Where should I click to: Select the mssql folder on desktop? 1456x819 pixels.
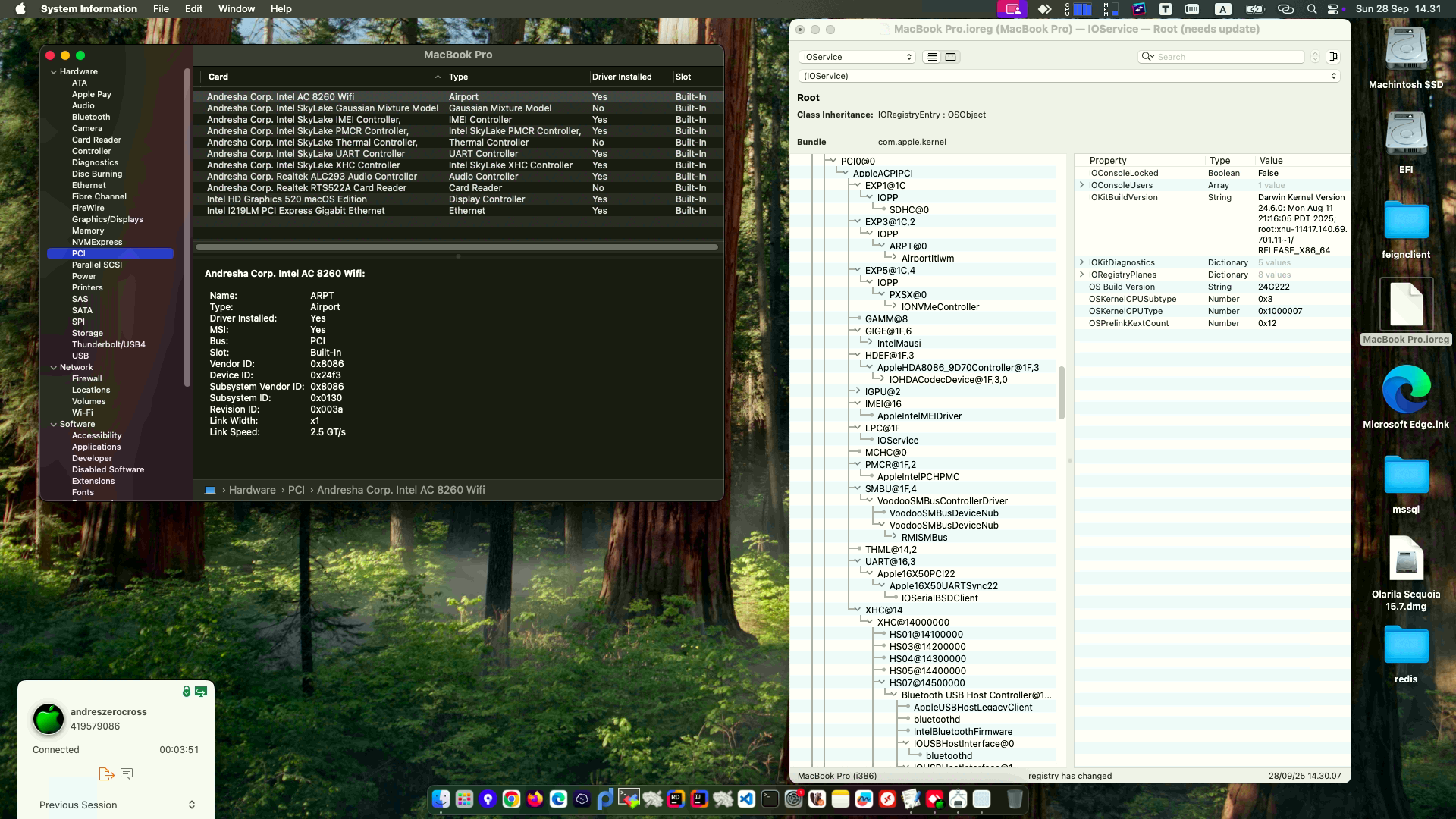[x=1406, y=483]
